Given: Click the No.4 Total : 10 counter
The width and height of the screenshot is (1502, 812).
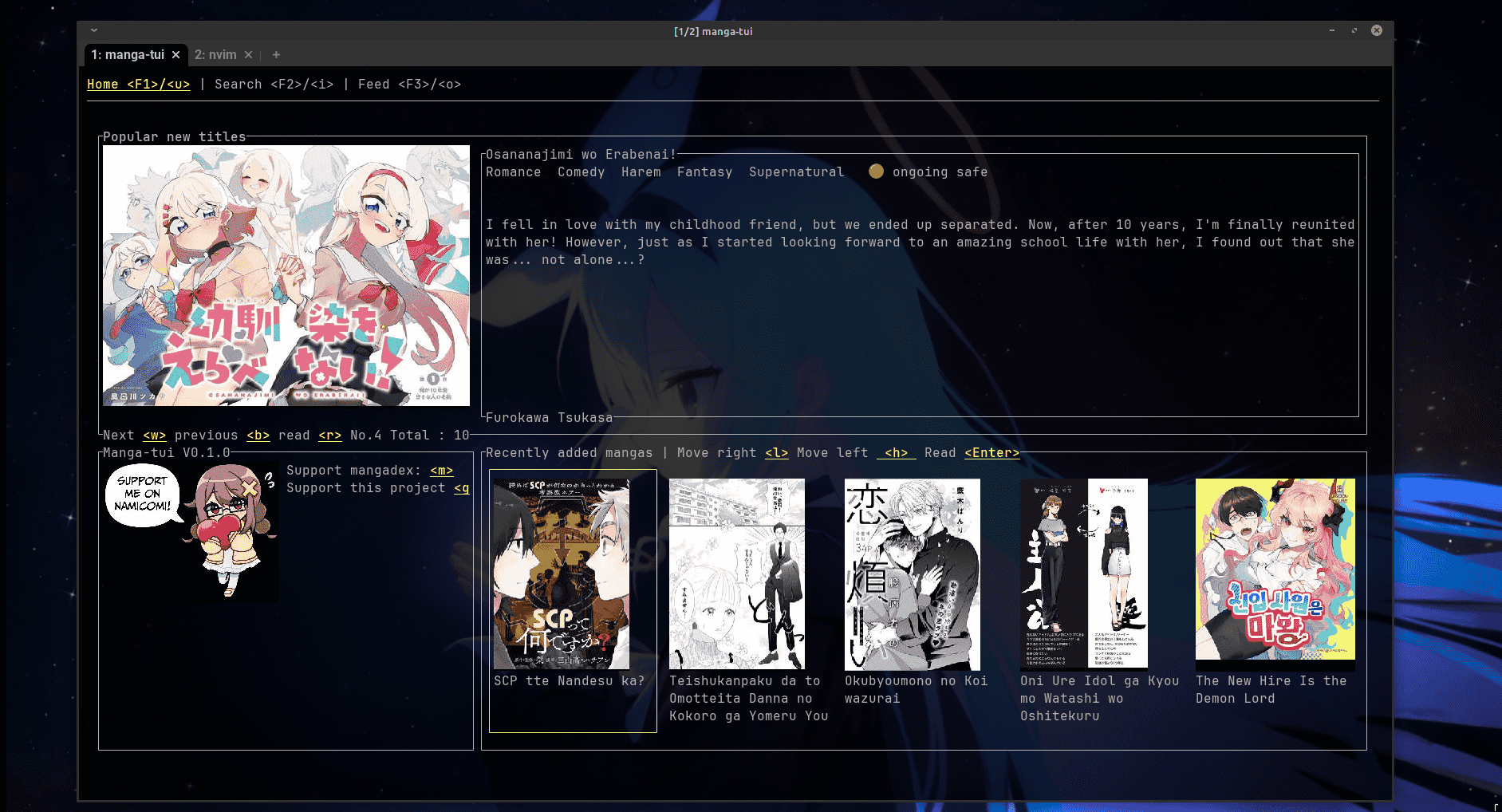Looking at the screenshot, I should click(x=410, y=436).
